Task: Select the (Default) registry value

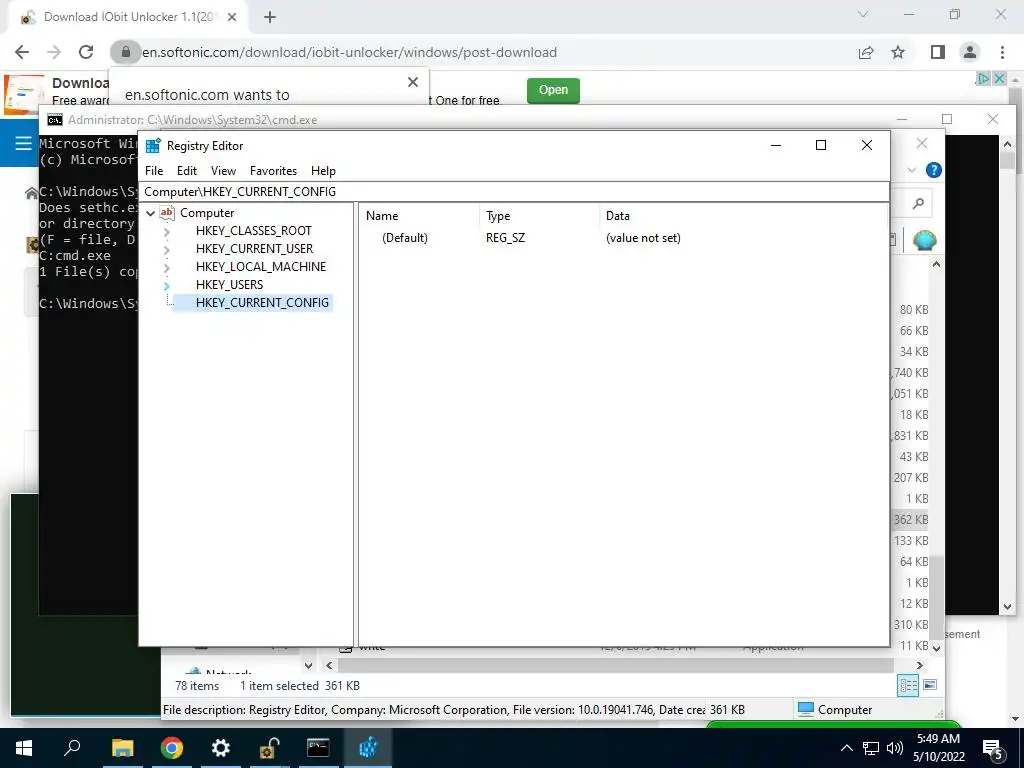Action: coord(405,238)
